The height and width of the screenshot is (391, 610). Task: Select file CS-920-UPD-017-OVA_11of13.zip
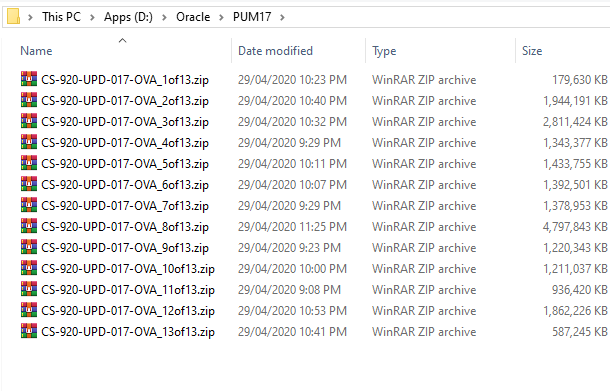[128, 290]
